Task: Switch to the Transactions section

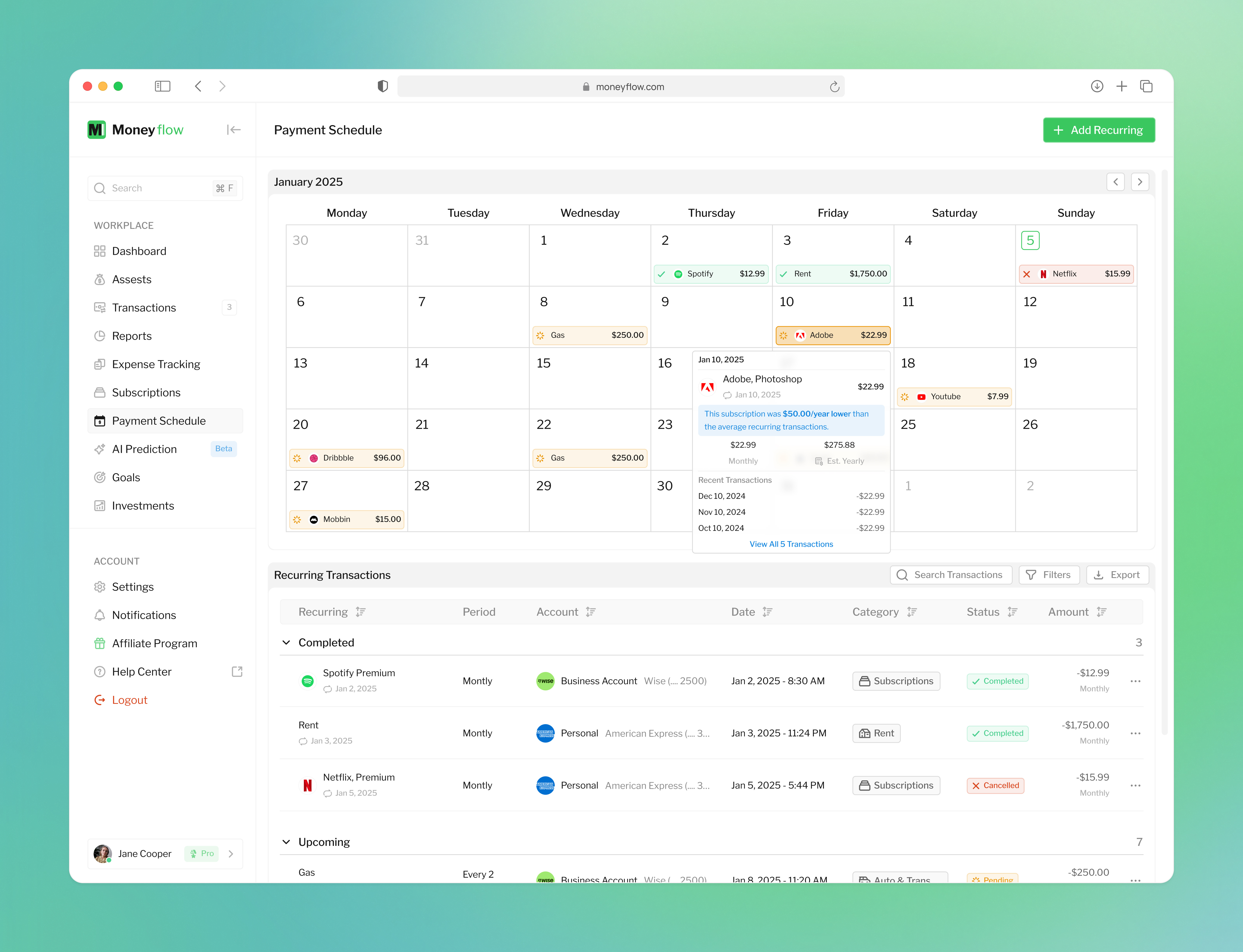Action: tap(144, 307)
